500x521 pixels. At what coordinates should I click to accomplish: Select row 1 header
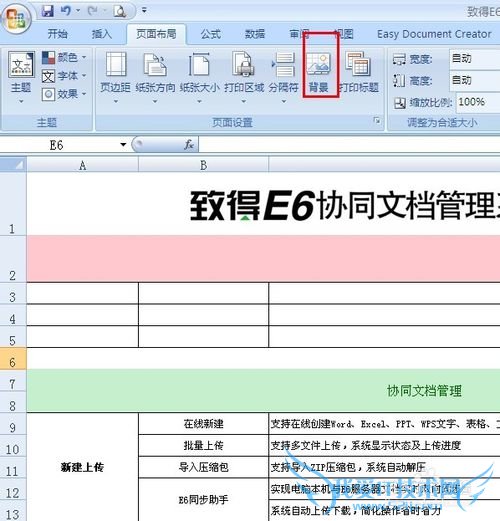(x=13, y=204)
